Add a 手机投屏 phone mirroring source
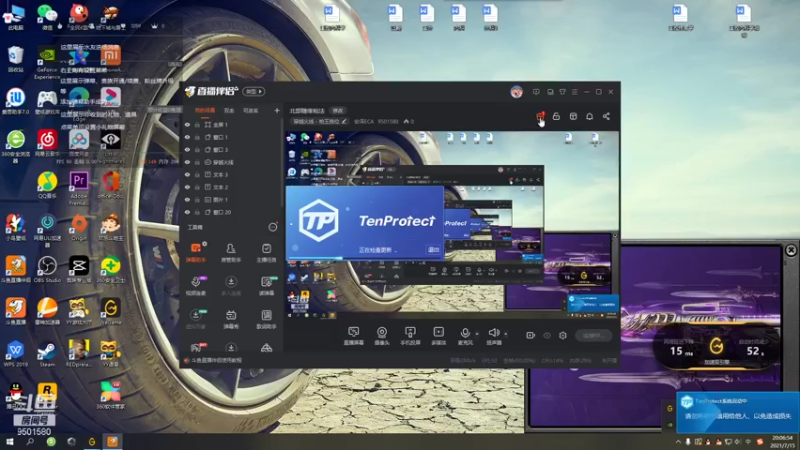This screenshot has width=800, height=450. coord(410,336)
